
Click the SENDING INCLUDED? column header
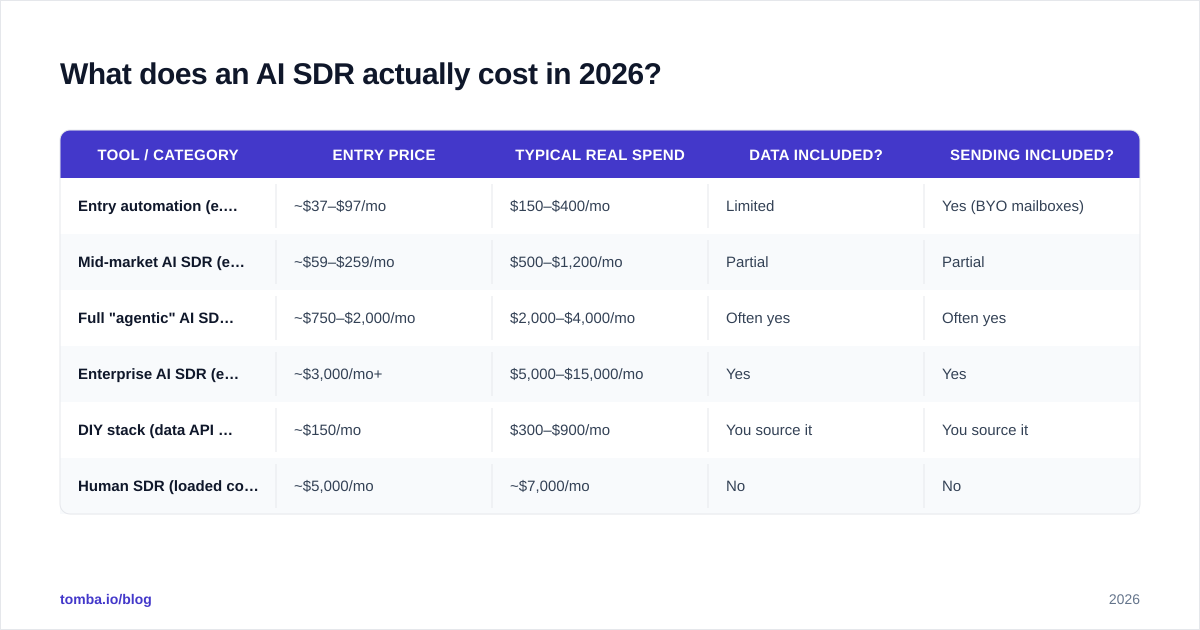[x=1032, y=155]
